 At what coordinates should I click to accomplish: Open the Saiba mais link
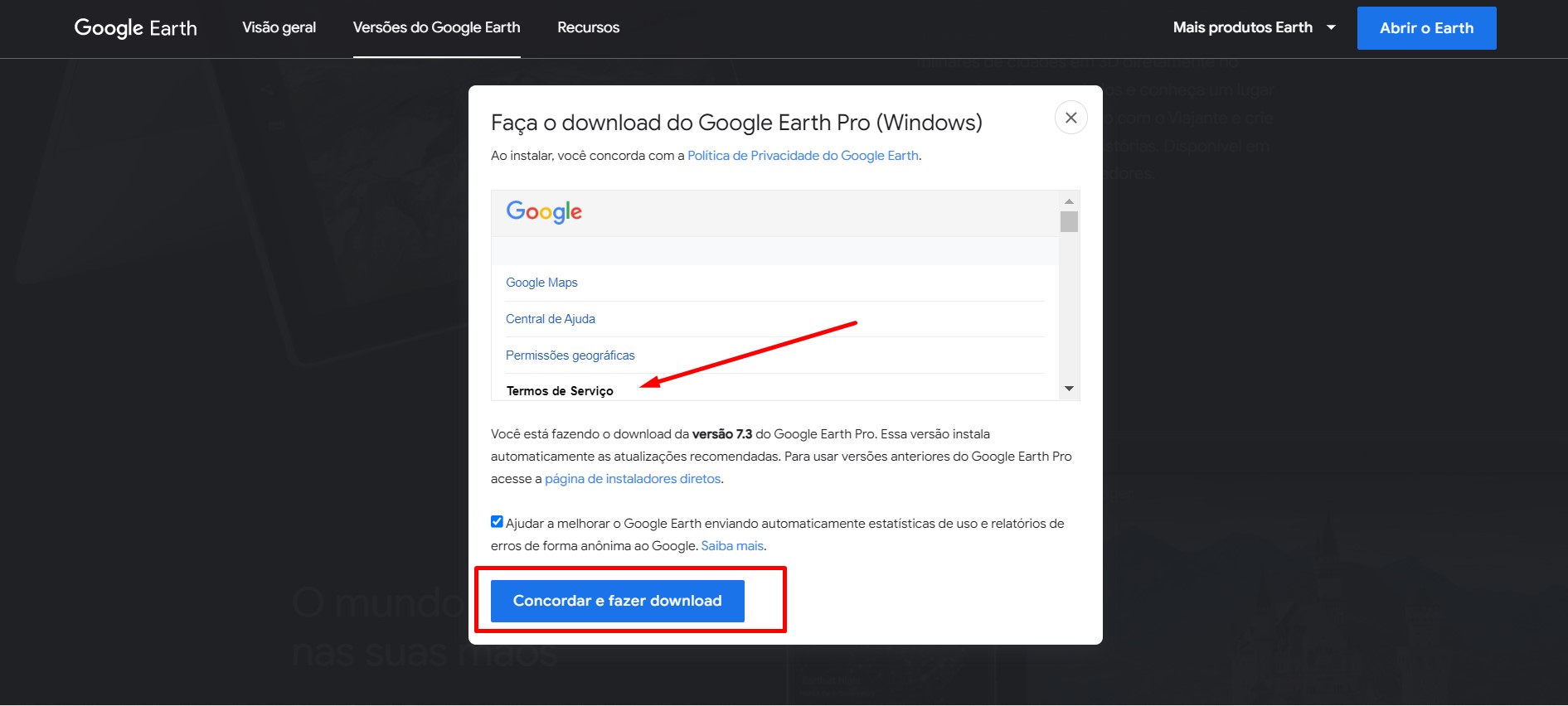coord(732,545)
